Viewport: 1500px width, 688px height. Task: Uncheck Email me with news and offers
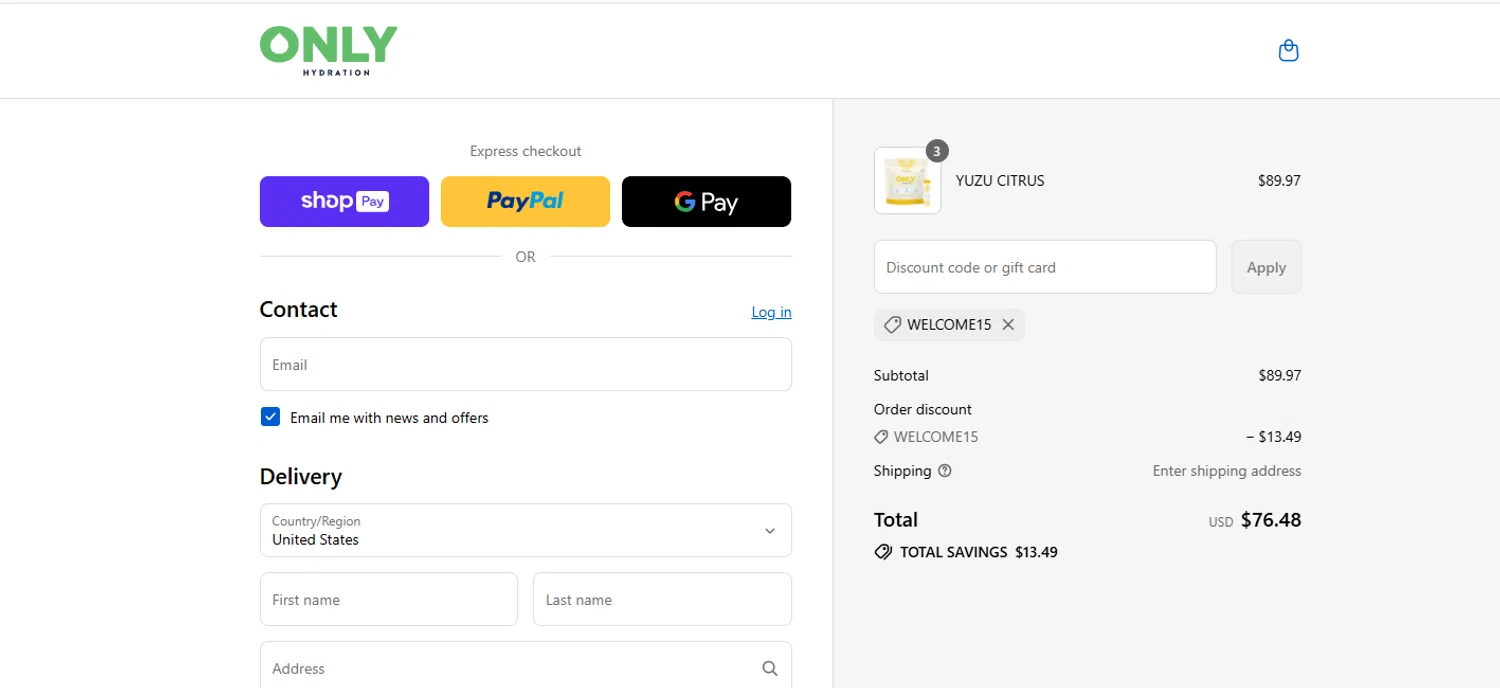270,417
